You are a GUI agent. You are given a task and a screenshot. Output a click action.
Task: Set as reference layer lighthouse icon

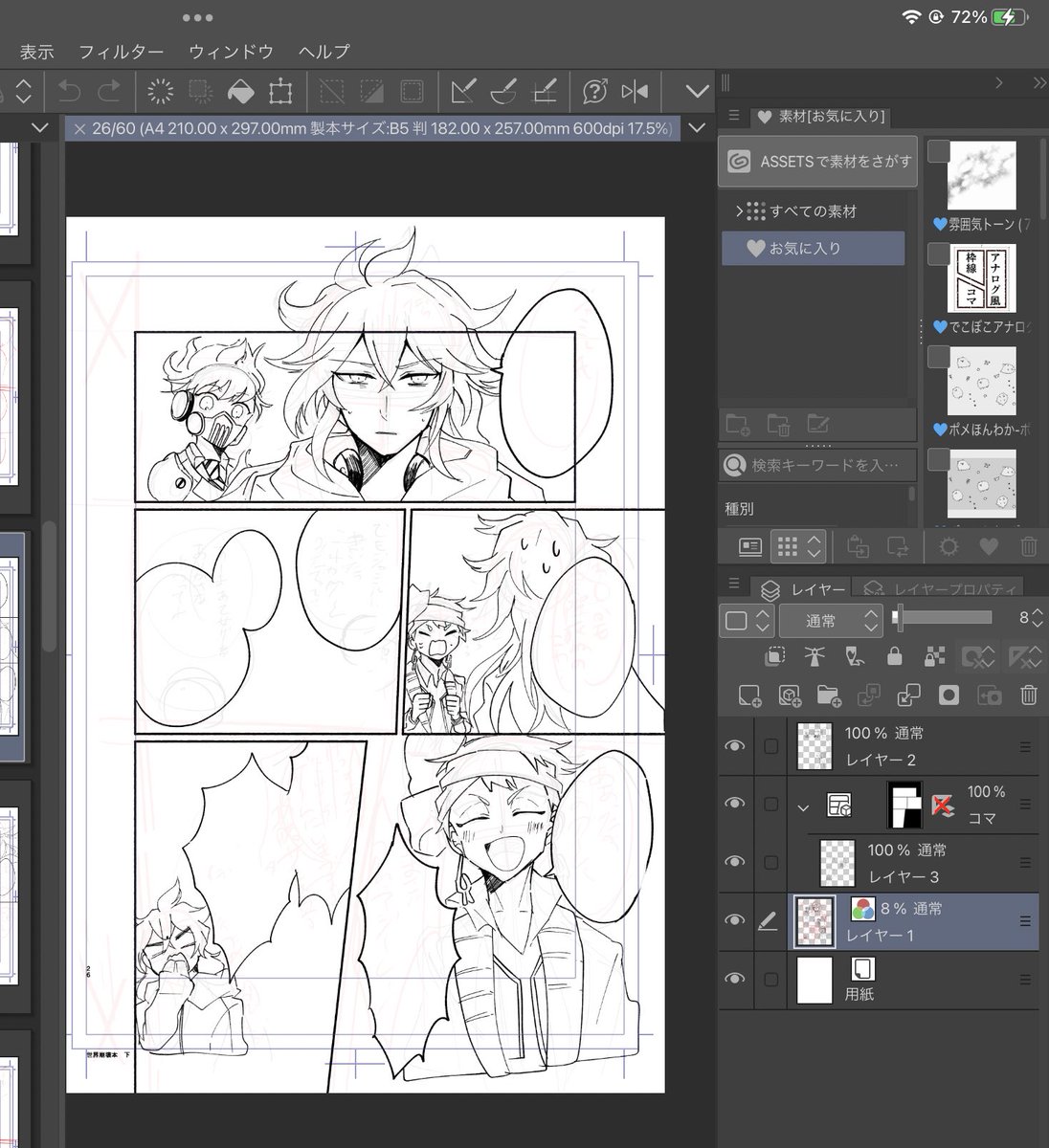[815, 657]
